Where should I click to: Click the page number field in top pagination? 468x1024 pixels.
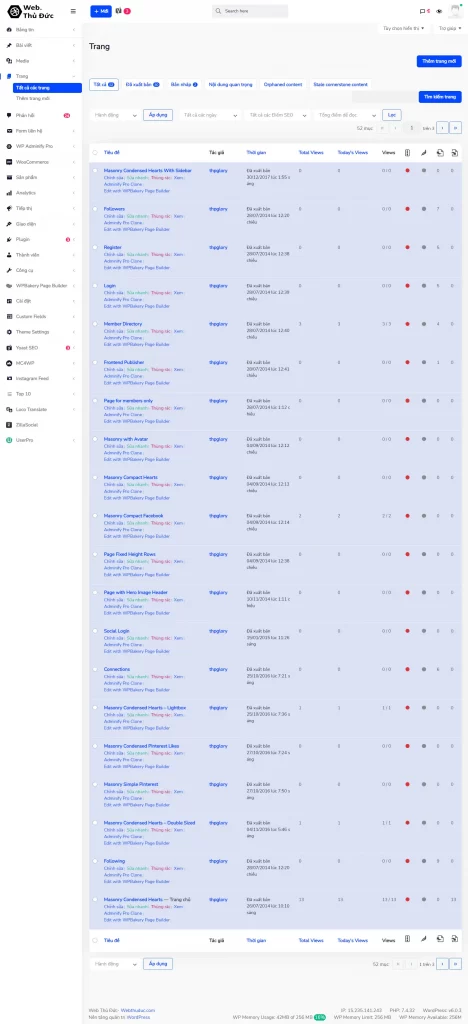click(x=411, y=128)
